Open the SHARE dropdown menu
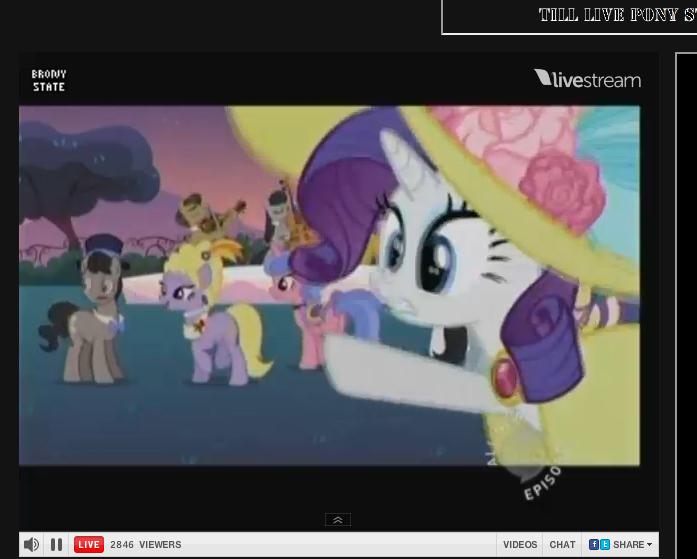This screenshot has width=697, height=559. point(633,544)
